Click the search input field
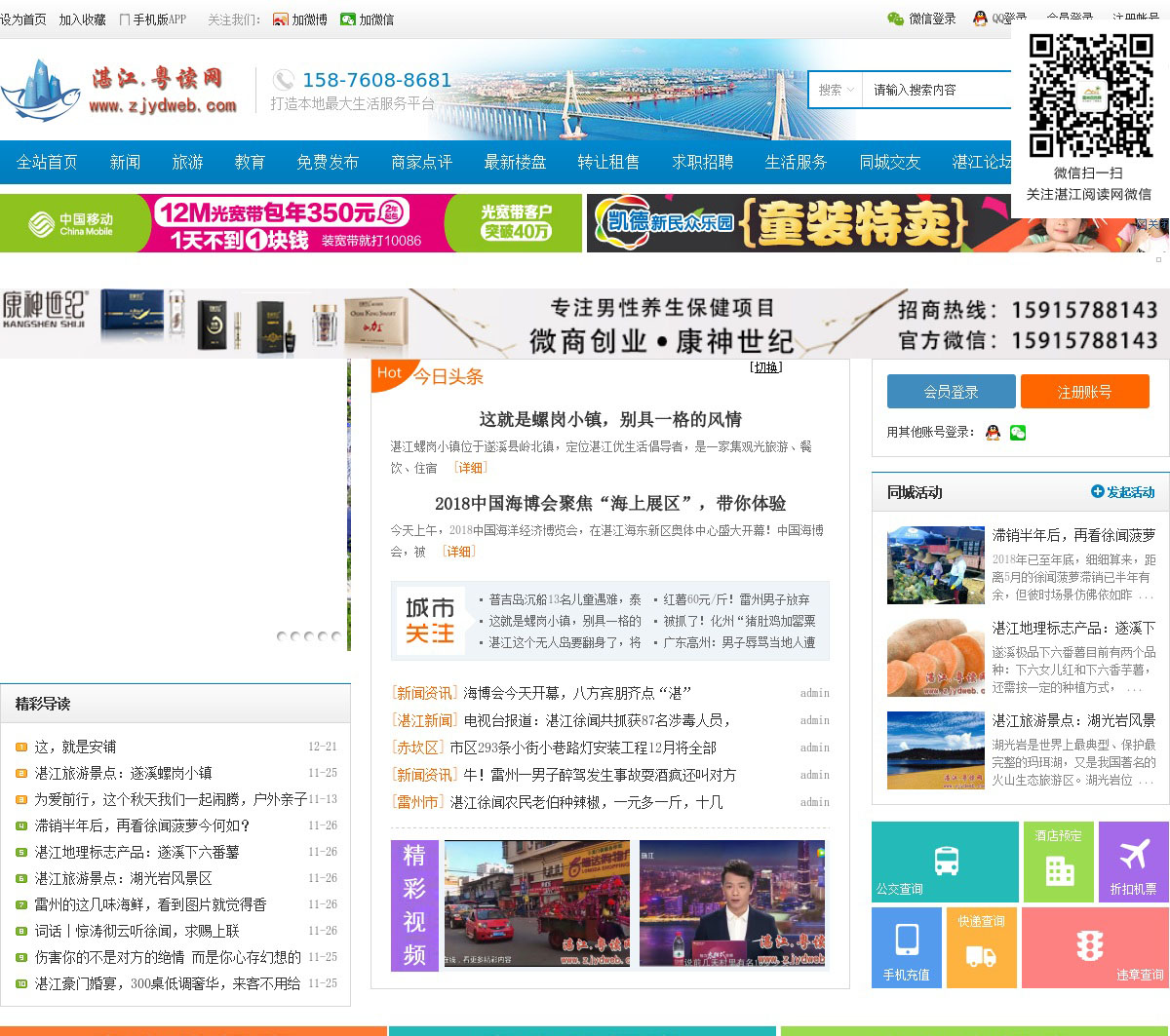Image resolution: width=1170 pixels, height=1036 pixels. [936, 90]
